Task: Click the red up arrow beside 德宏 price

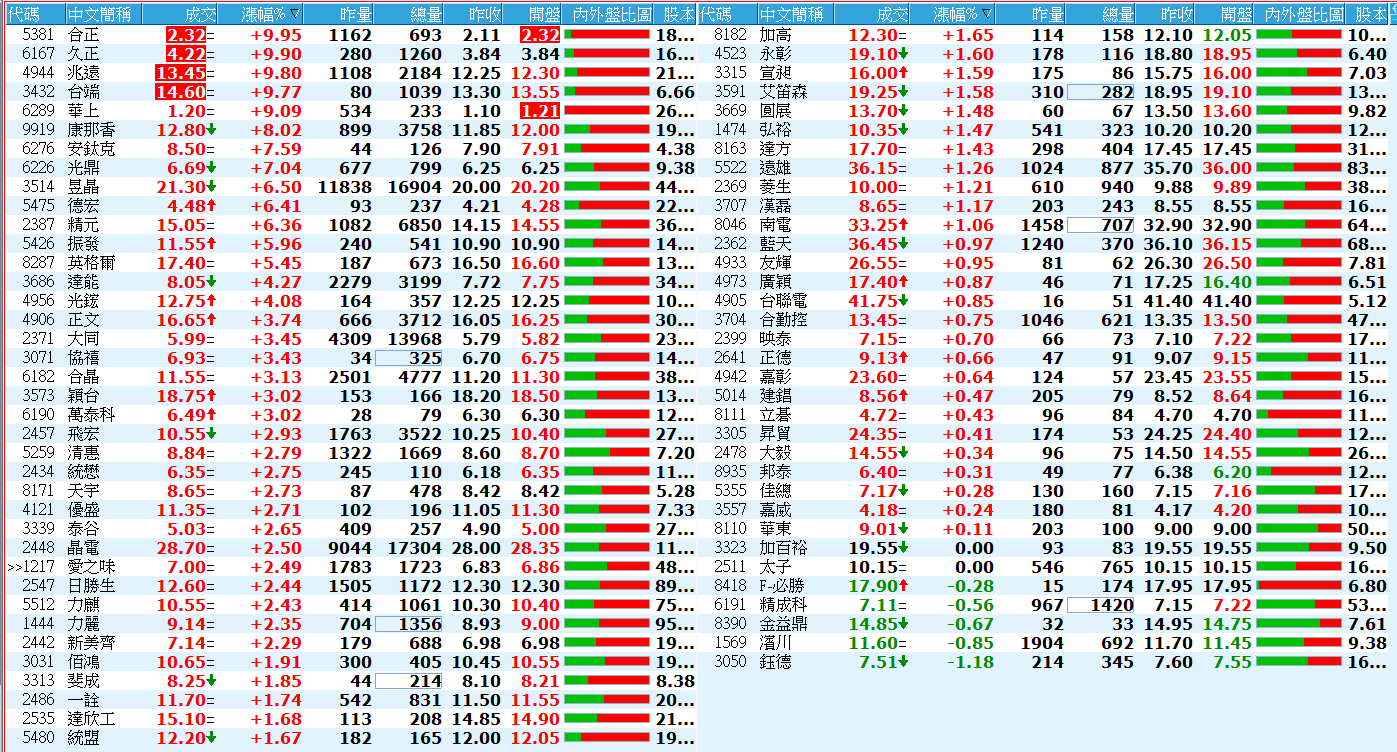Action: coord(212,206)
